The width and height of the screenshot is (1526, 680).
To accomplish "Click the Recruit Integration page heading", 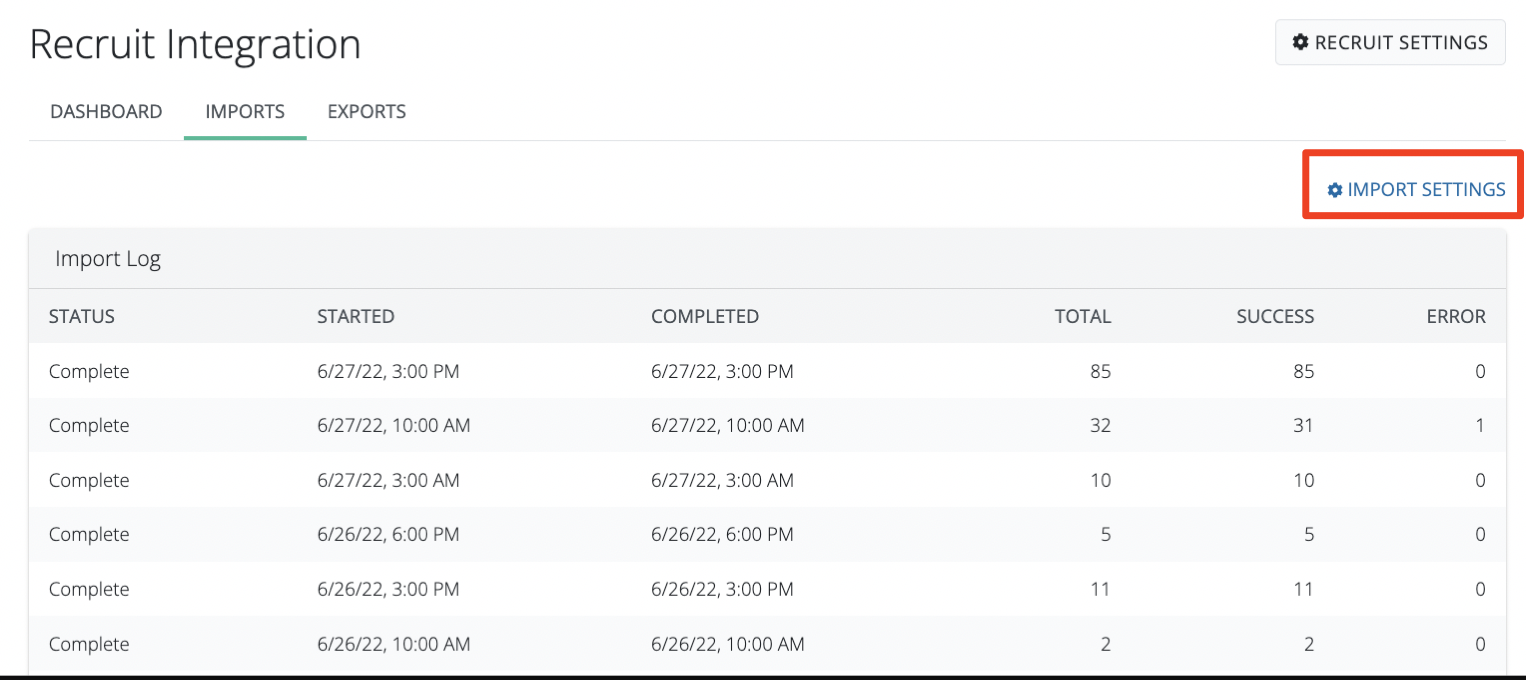I will pos(195,45).
